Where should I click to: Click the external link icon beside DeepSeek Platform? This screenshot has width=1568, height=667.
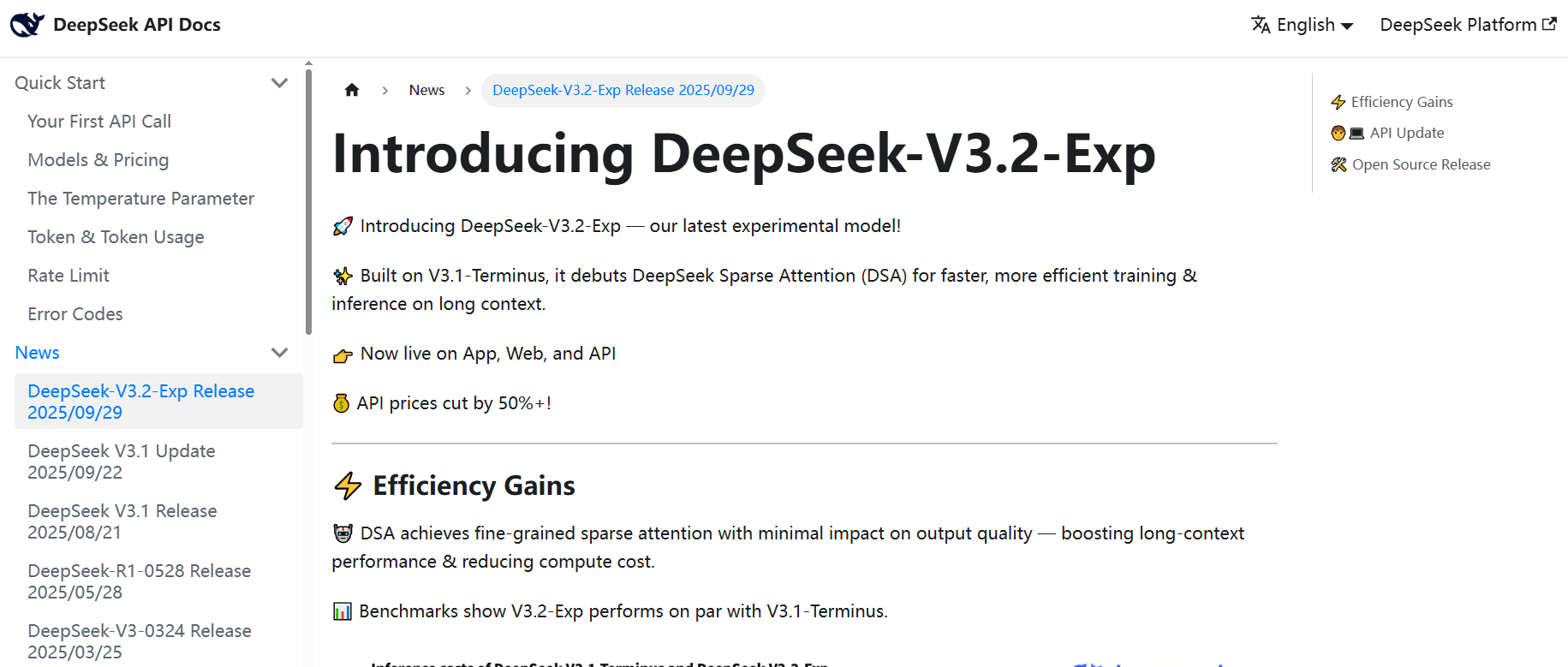(1549, 24)
